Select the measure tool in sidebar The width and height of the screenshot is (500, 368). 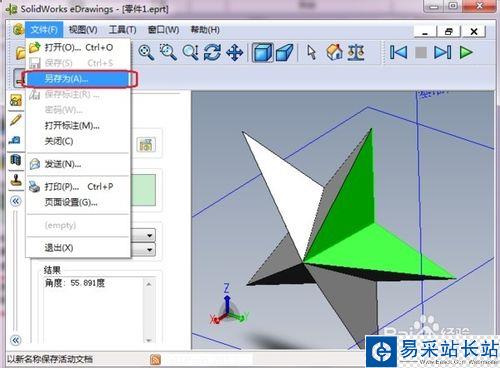pyautogui.click(x=15, y=140)
